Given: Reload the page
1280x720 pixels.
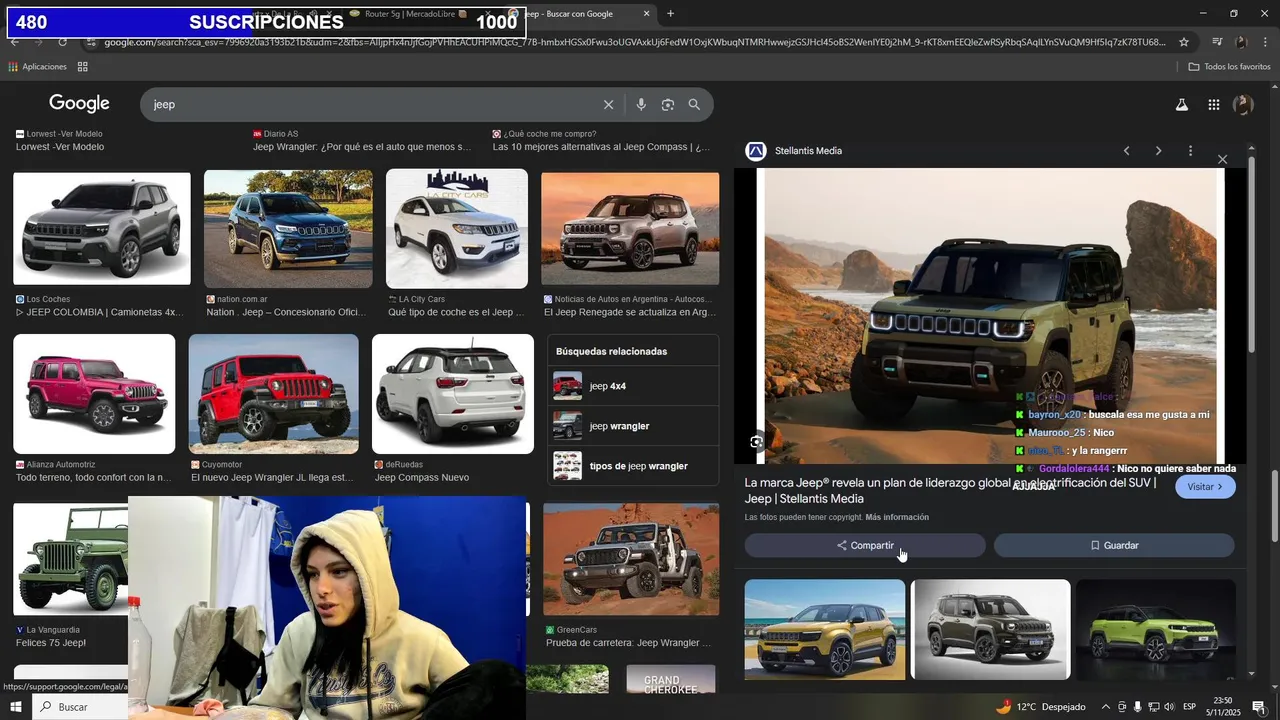Looking at the screenshot, I should coord(62,42).
